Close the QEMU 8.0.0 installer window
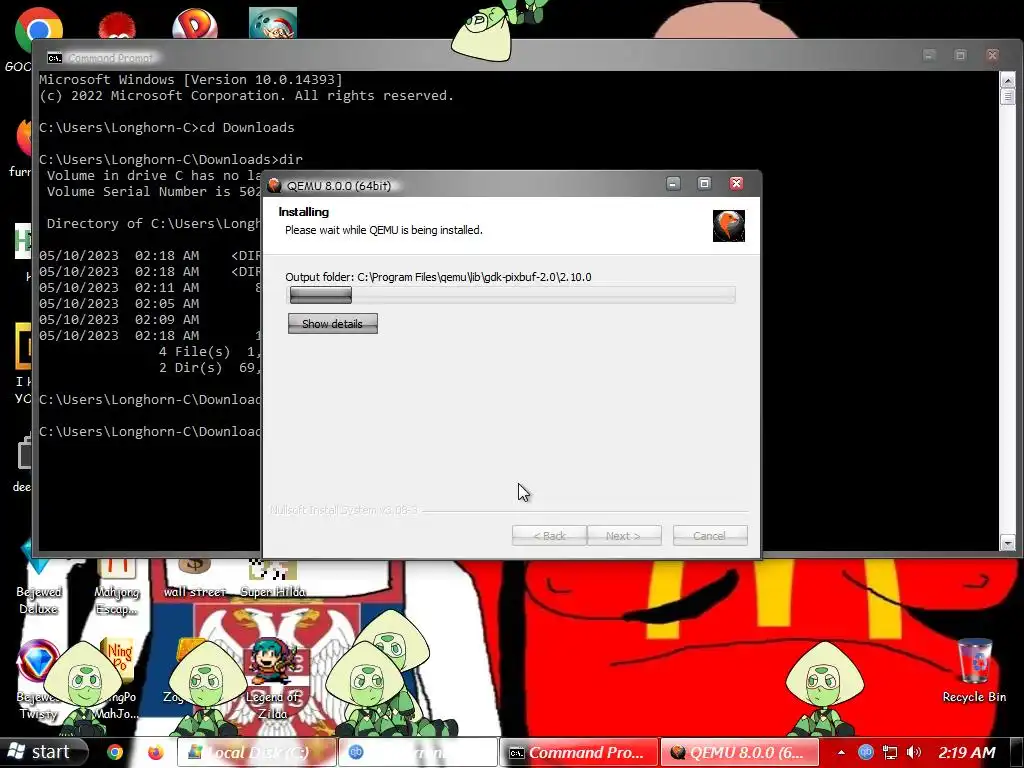The height and width of the screenshot is (768, 1024). (736, 184)
